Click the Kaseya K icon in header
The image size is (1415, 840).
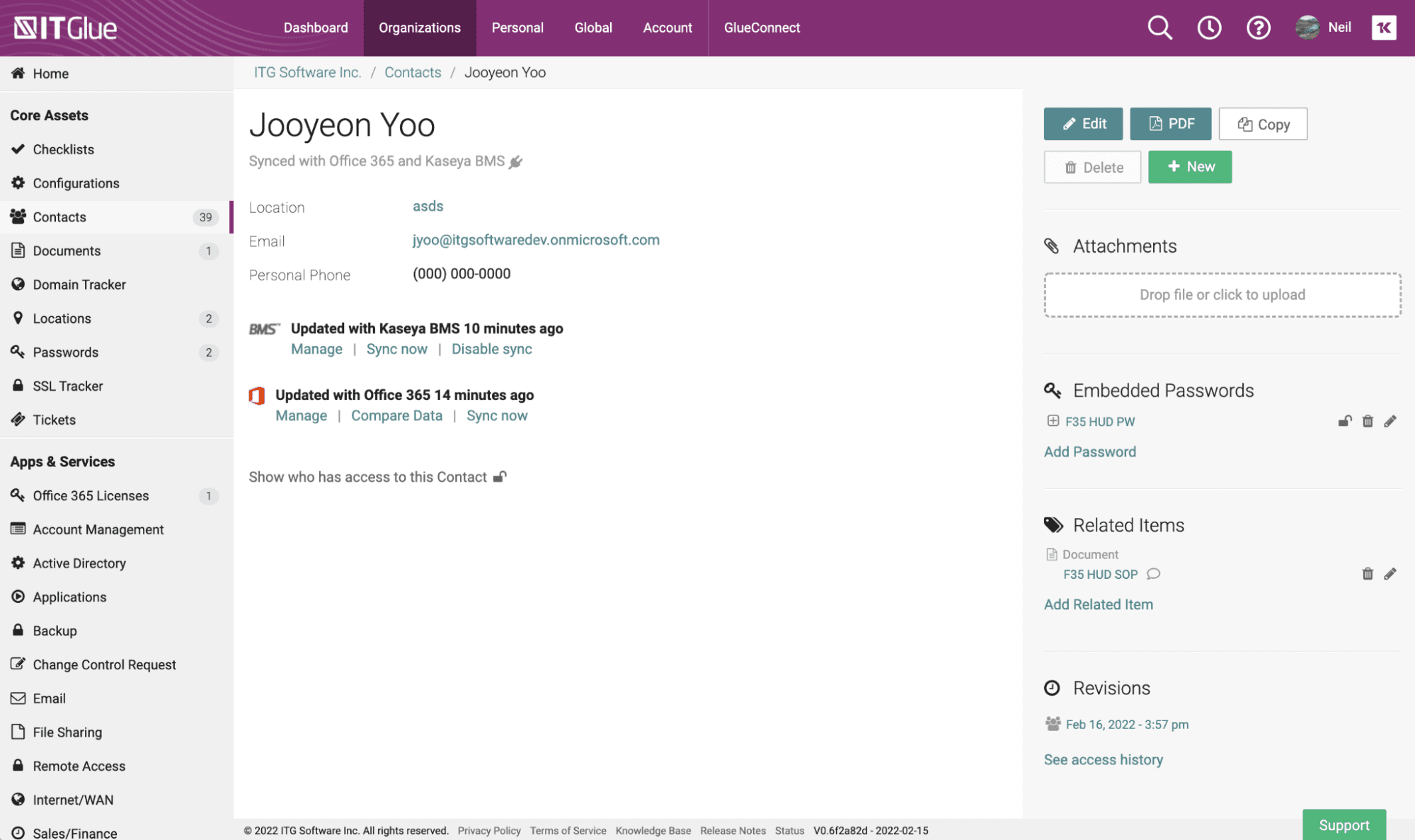point(1383,28)
